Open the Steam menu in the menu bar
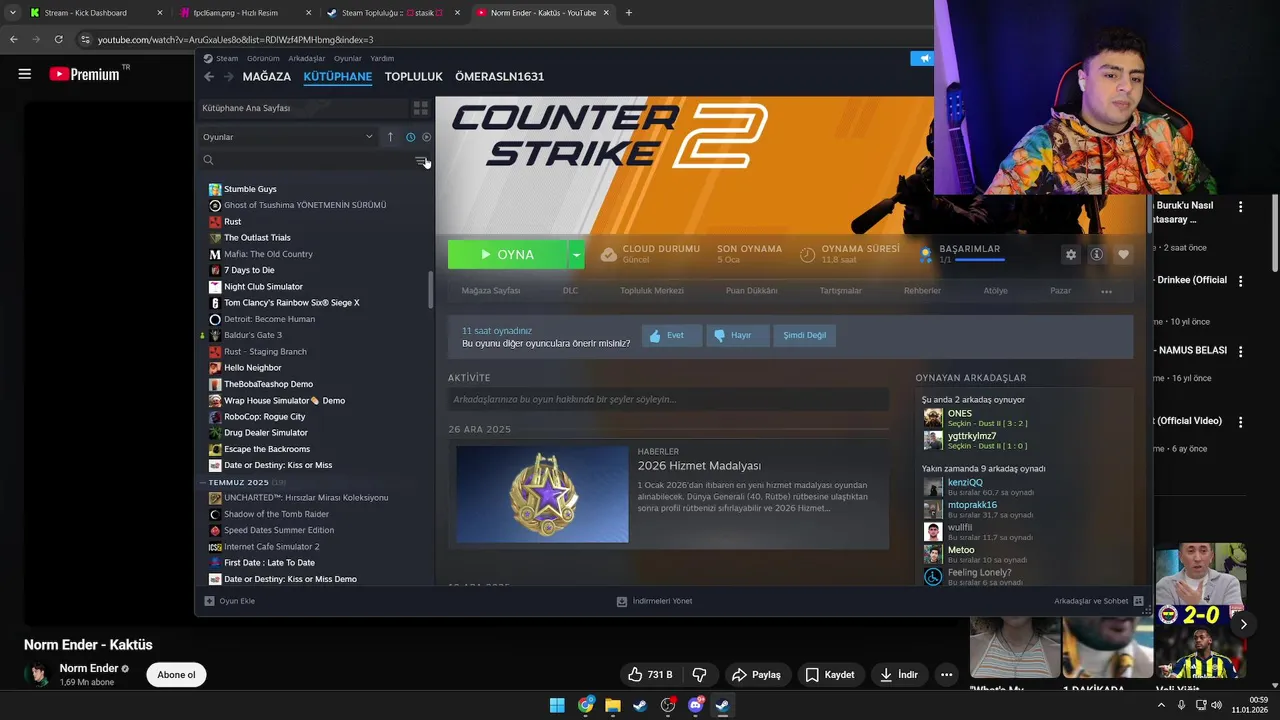Viewport: 1280px width, 720px height. (227, 58)
